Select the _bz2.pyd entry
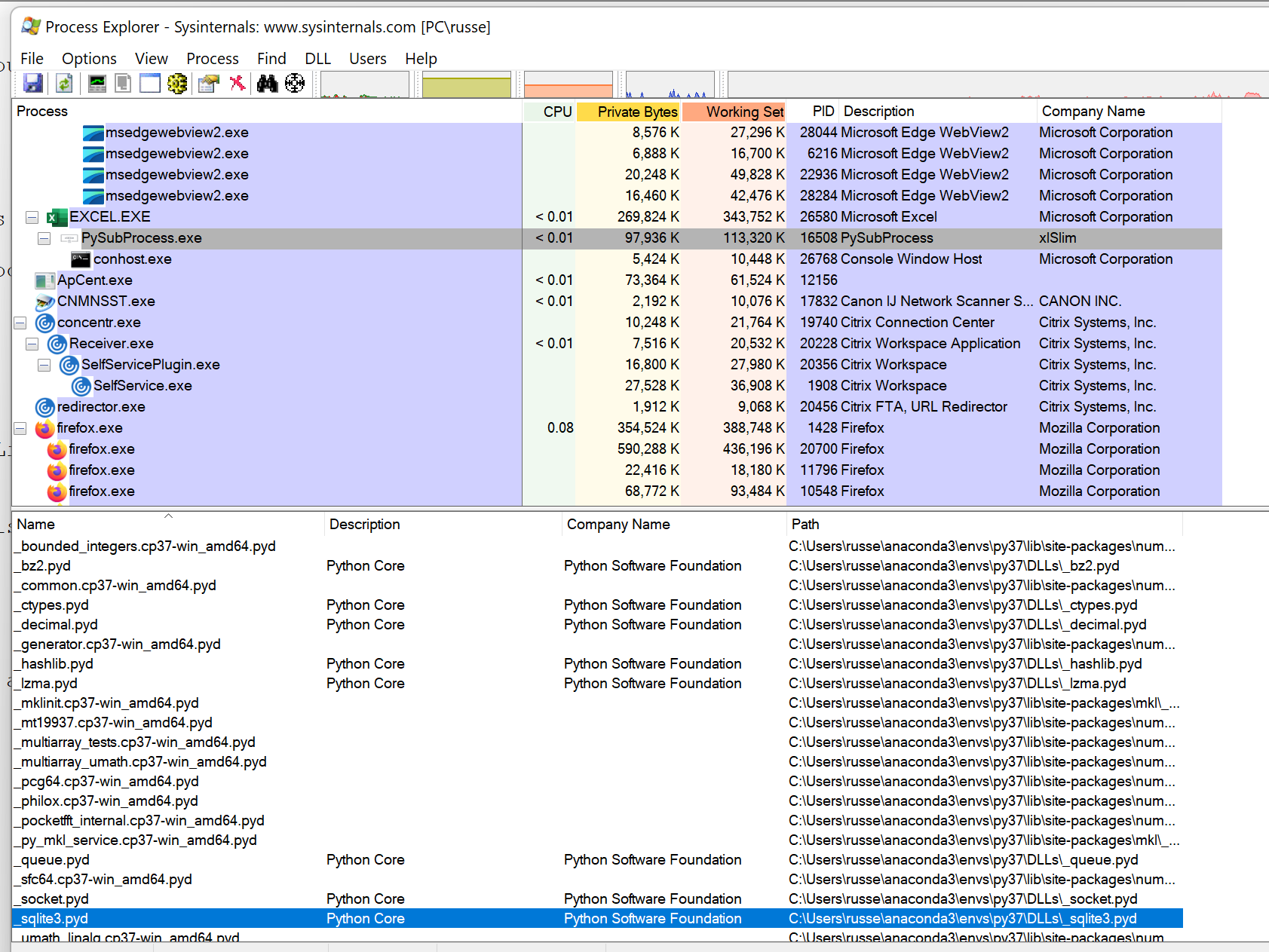1269x952 pixels. [597, 566]
